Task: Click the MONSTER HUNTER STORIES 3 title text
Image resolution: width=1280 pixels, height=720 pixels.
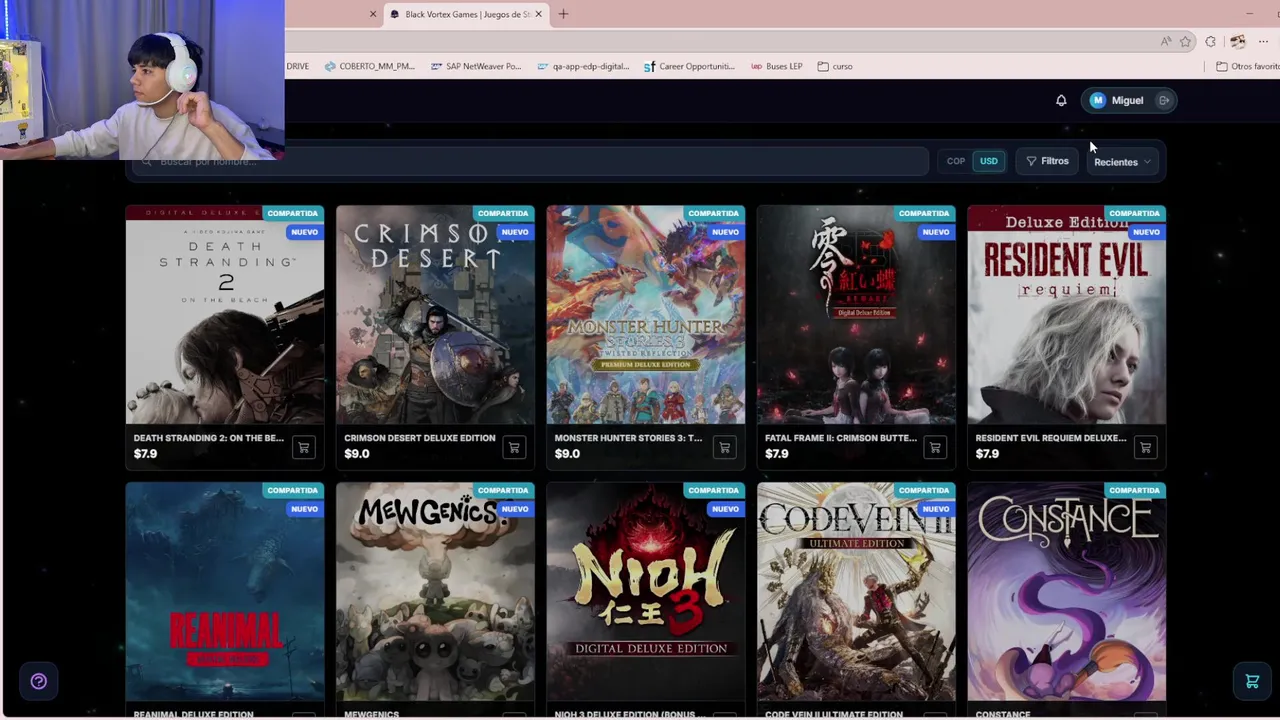Action: coord(629,438)
